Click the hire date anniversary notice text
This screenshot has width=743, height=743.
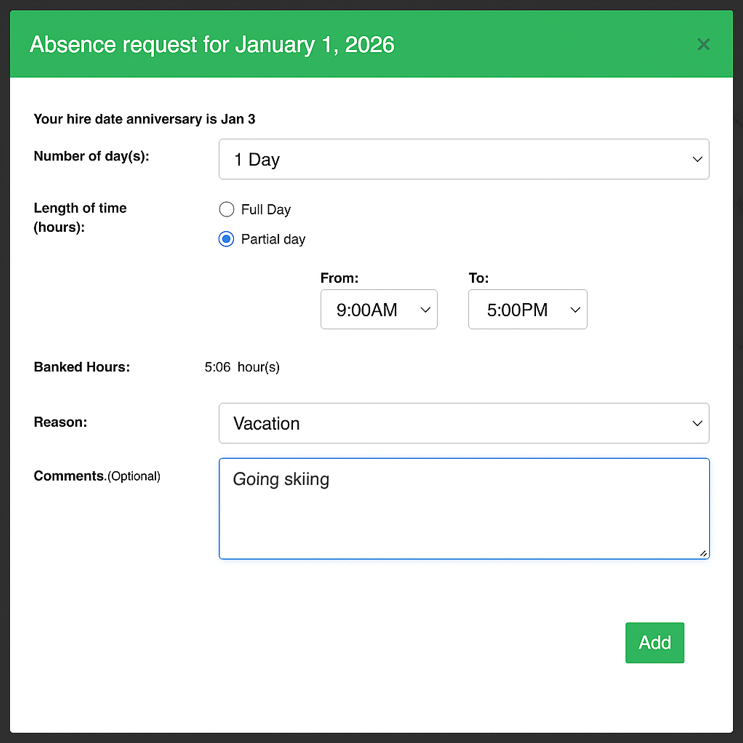[x=144, y=119]
